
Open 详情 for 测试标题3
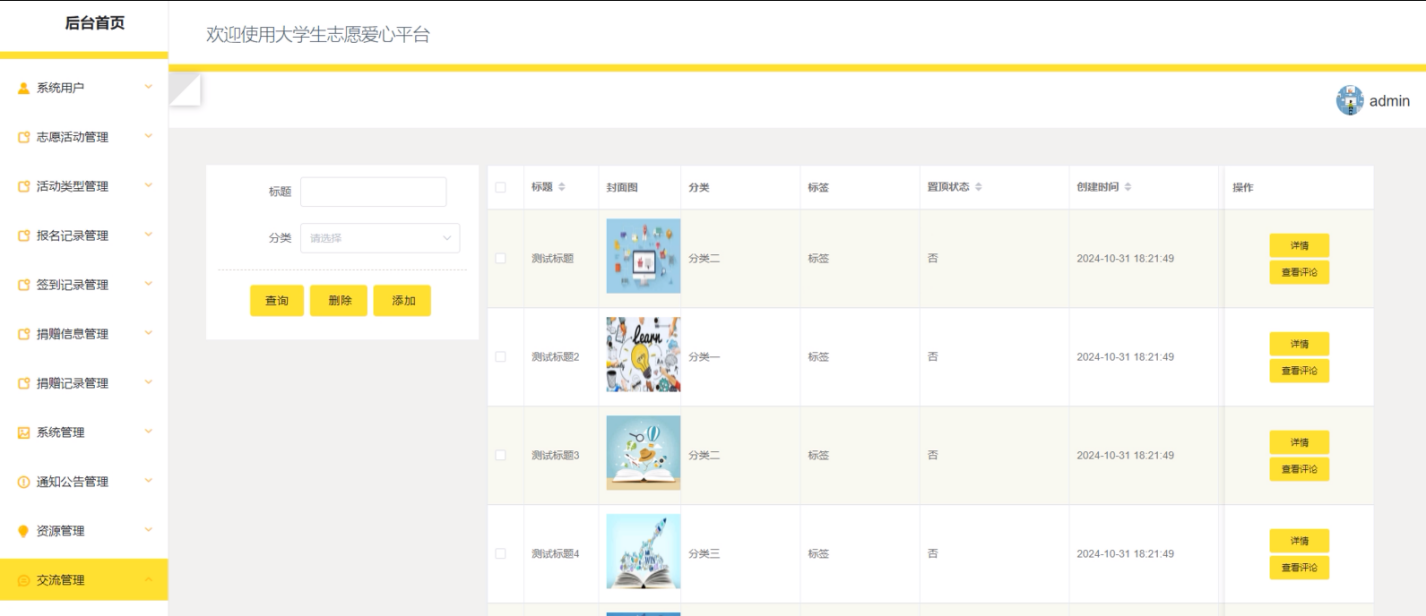1299,443
